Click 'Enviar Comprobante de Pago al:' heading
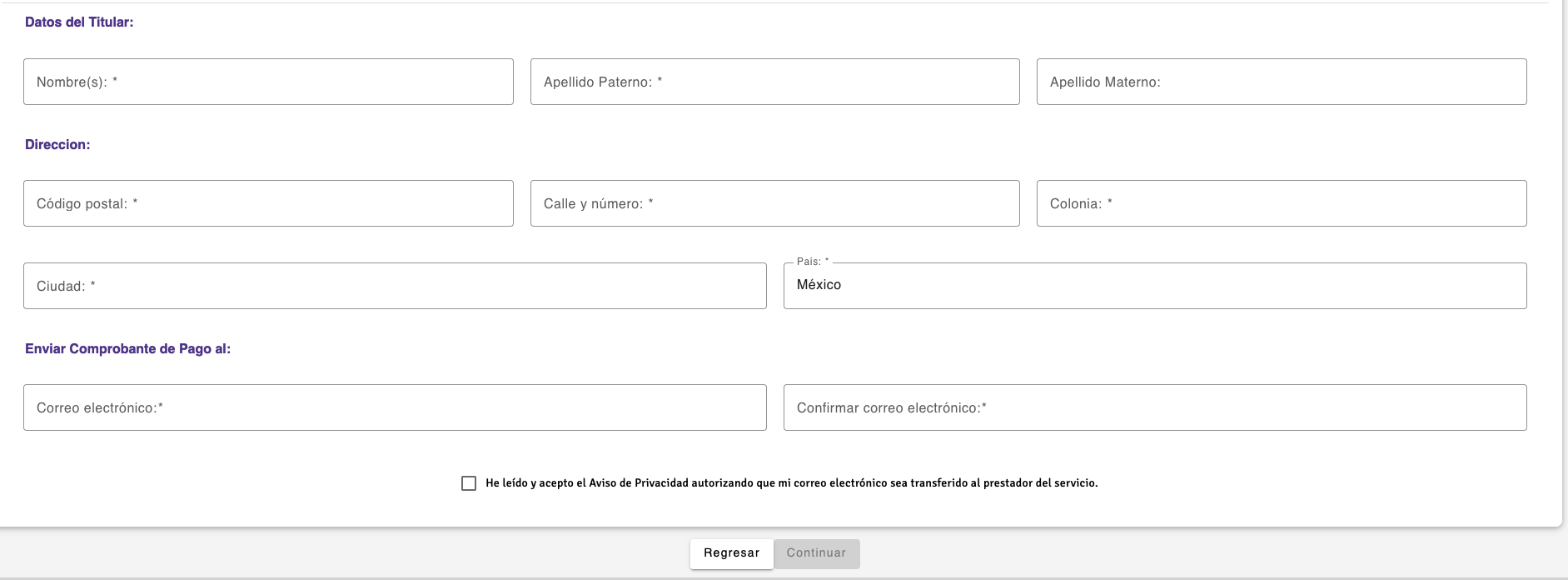Screen dimensions: 1568x580 (127, 349)
